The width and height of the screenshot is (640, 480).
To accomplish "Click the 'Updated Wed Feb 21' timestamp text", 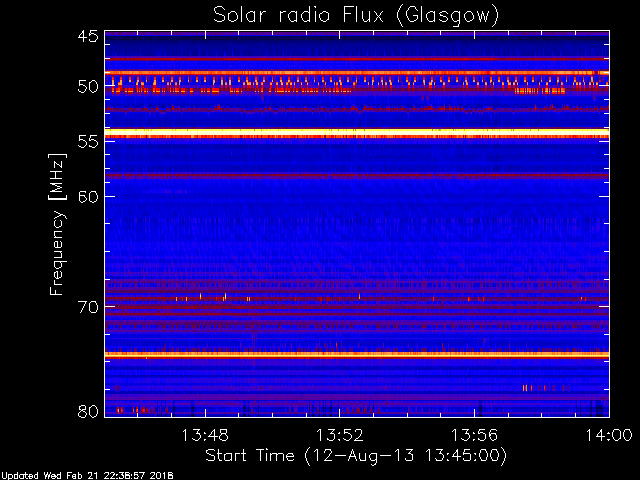I will pyautogui.click(x=87, y=476).
